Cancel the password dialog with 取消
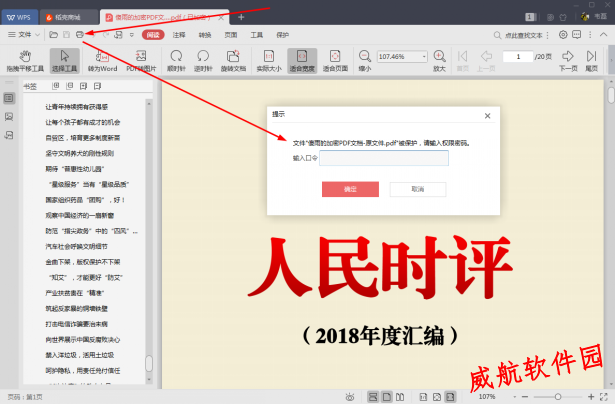The width and height of the screenshot is (615, 404). click(418, 189)
